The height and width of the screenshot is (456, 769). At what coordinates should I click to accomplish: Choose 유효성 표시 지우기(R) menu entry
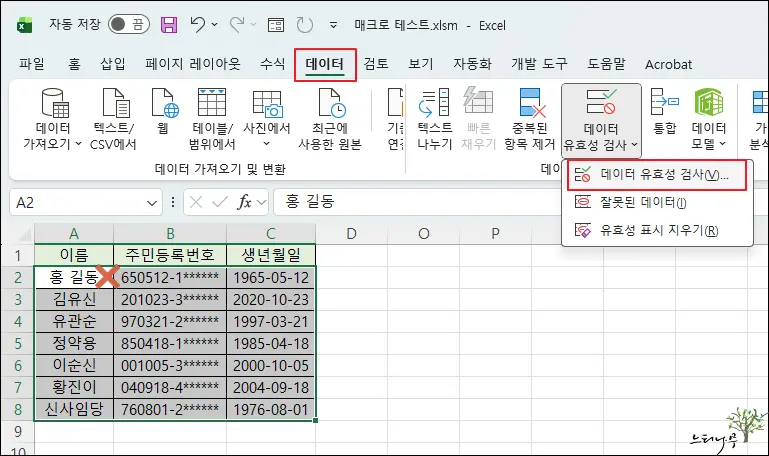[x=657, y=230]
